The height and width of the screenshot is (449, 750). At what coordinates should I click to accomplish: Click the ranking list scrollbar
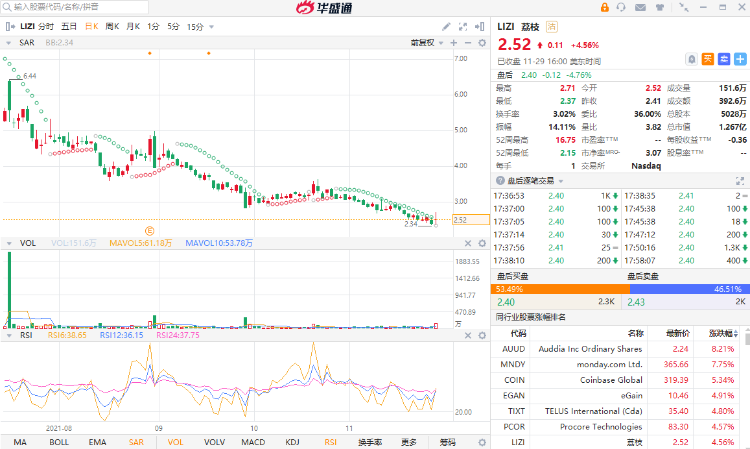[x=747, y=338]
